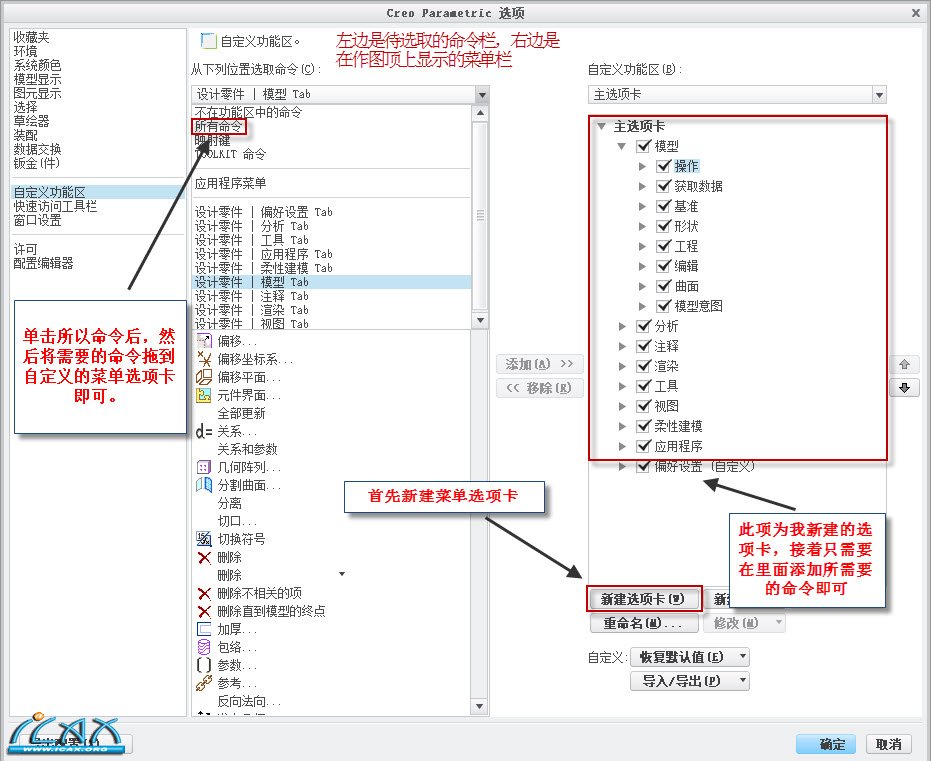This screenshot has width=931, height=761.
Task: Collapse the 主选项卡 tree root
Action: [x=601, y=126]
